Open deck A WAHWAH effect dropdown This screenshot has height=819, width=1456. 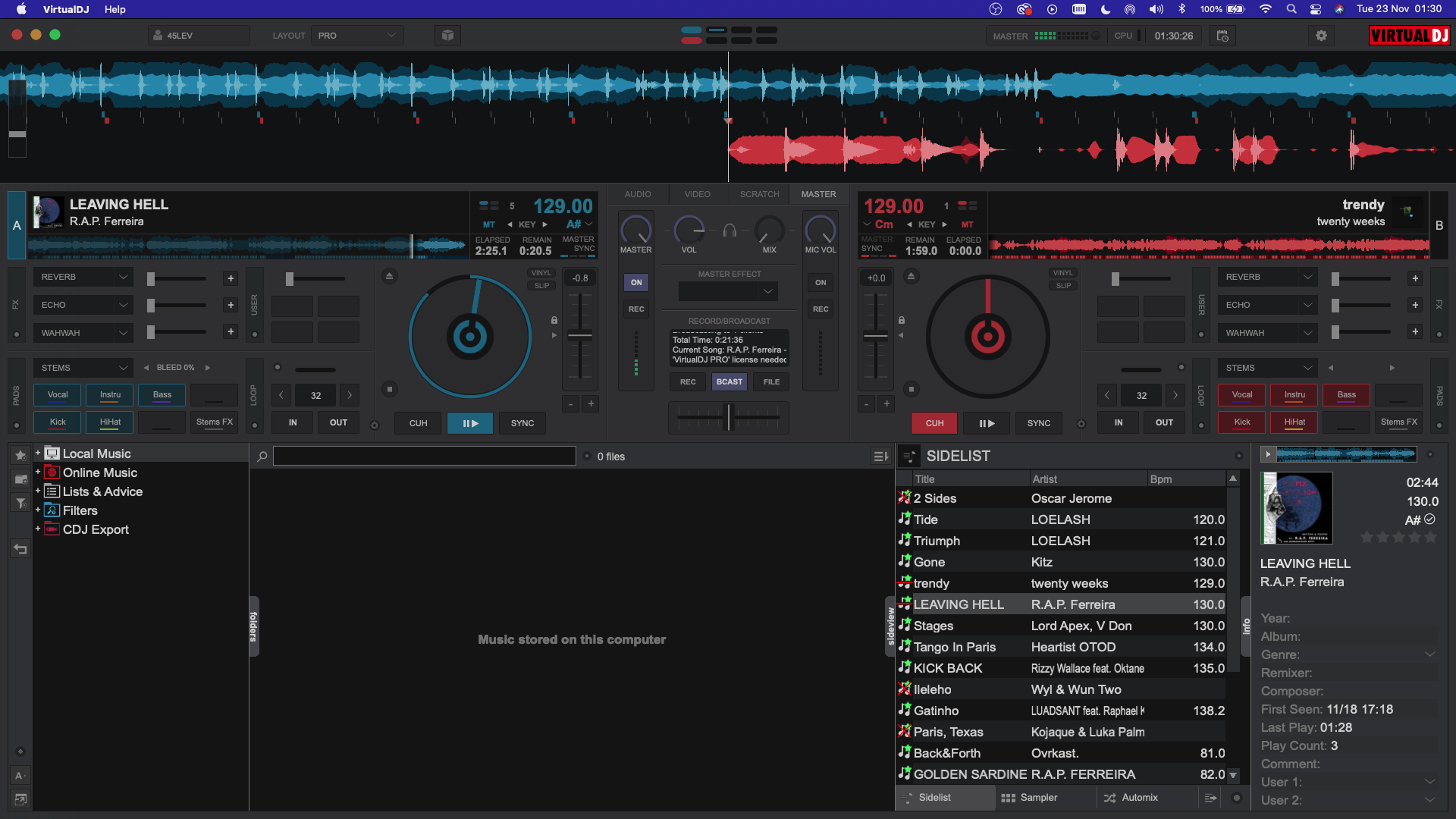[83, 333]
